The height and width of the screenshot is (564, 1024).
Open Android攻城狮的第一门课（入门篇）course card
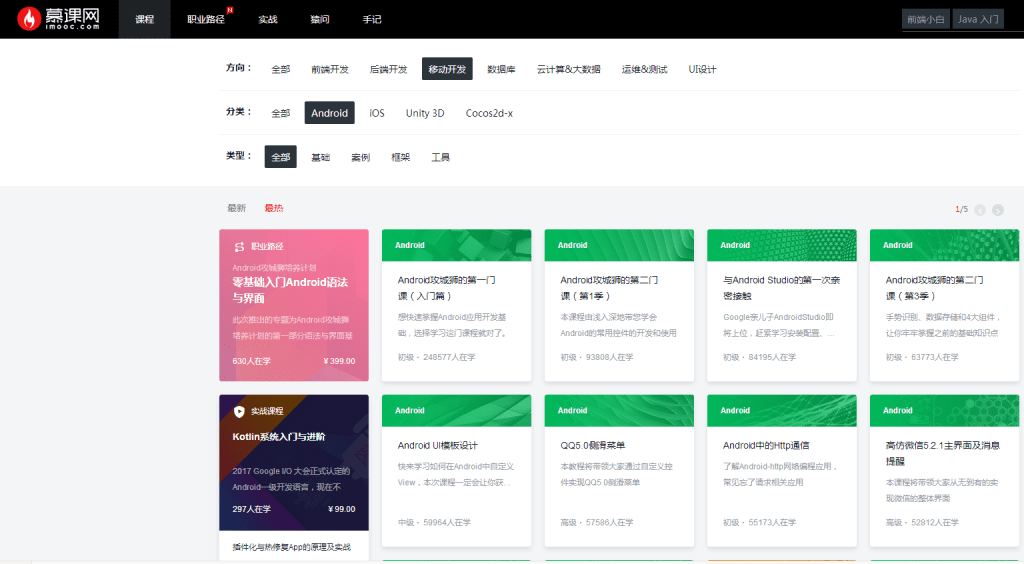456,305
